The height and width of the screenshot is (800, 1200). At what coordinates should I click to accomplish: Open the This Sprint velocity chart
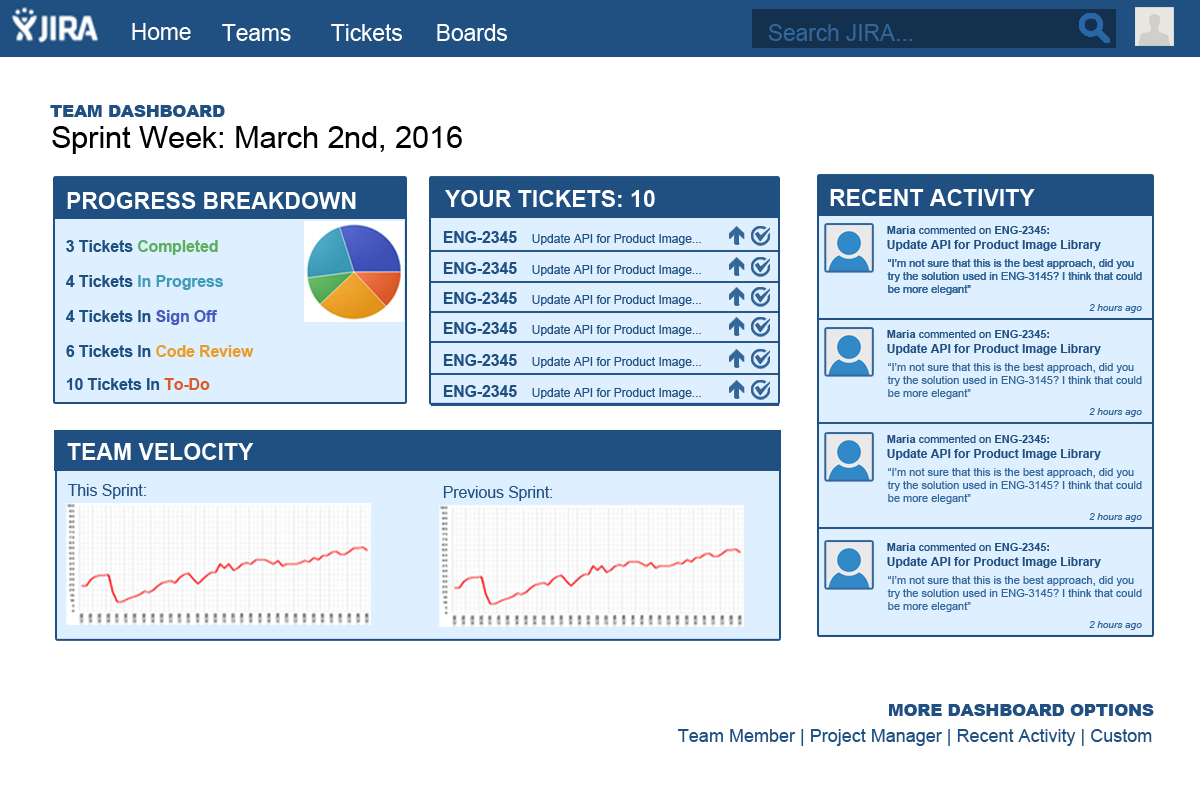tap(219, 564)
